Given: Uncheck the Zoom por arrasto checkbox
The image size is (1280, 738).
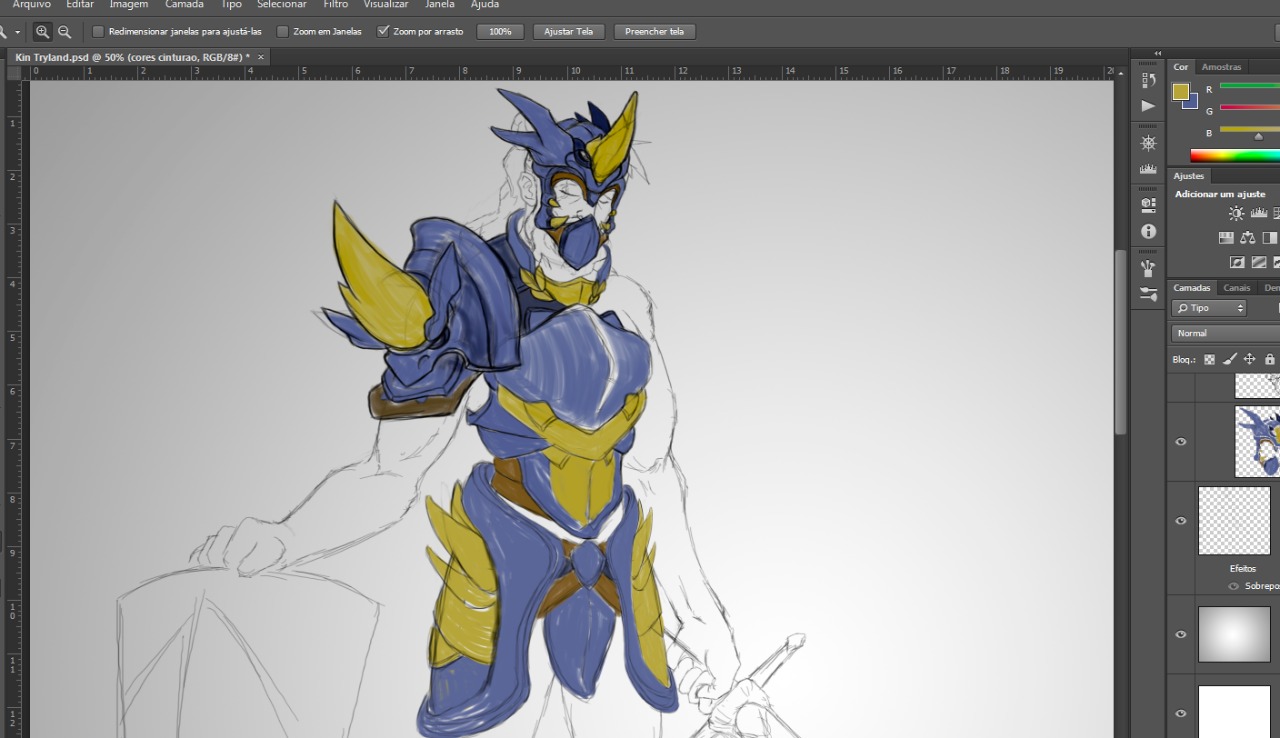Looking at the screenshot, I should point(383,32).
